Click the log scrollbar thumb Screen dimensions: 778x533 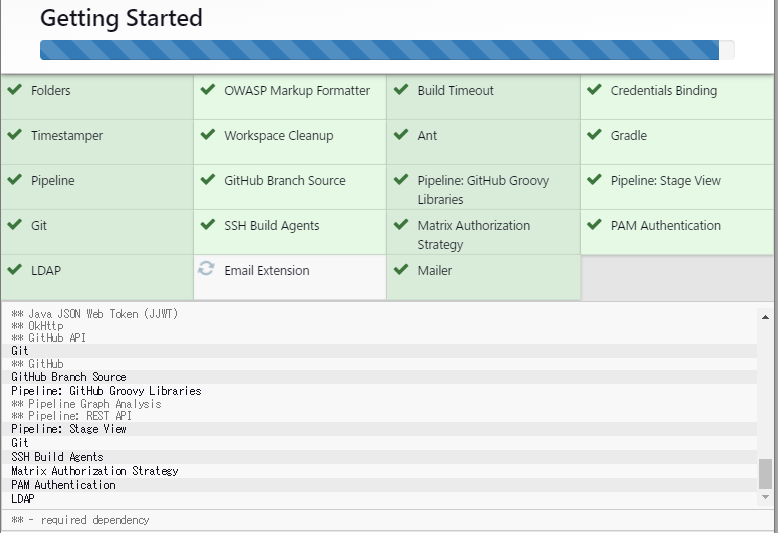765,474
